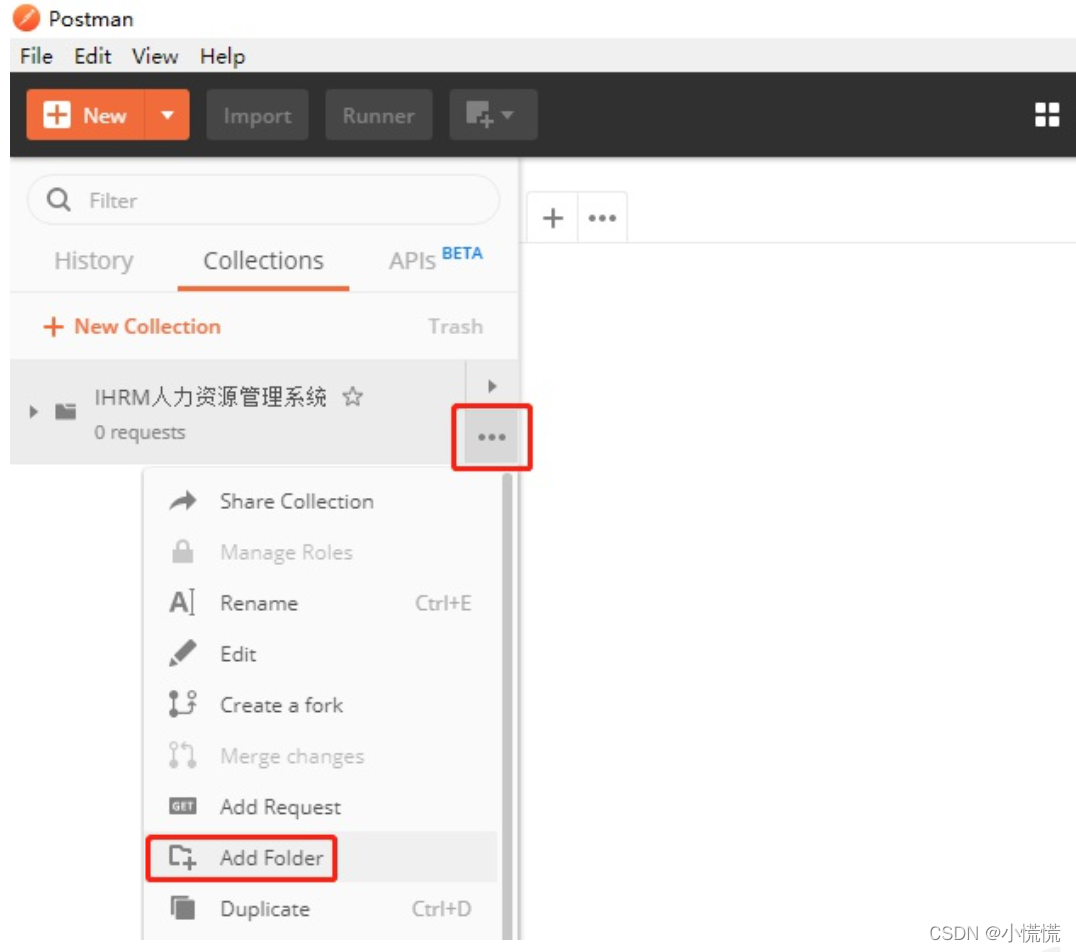Click the Import button
The height and width of the screenshot is (952, 1076).
[x=257, y=115]
